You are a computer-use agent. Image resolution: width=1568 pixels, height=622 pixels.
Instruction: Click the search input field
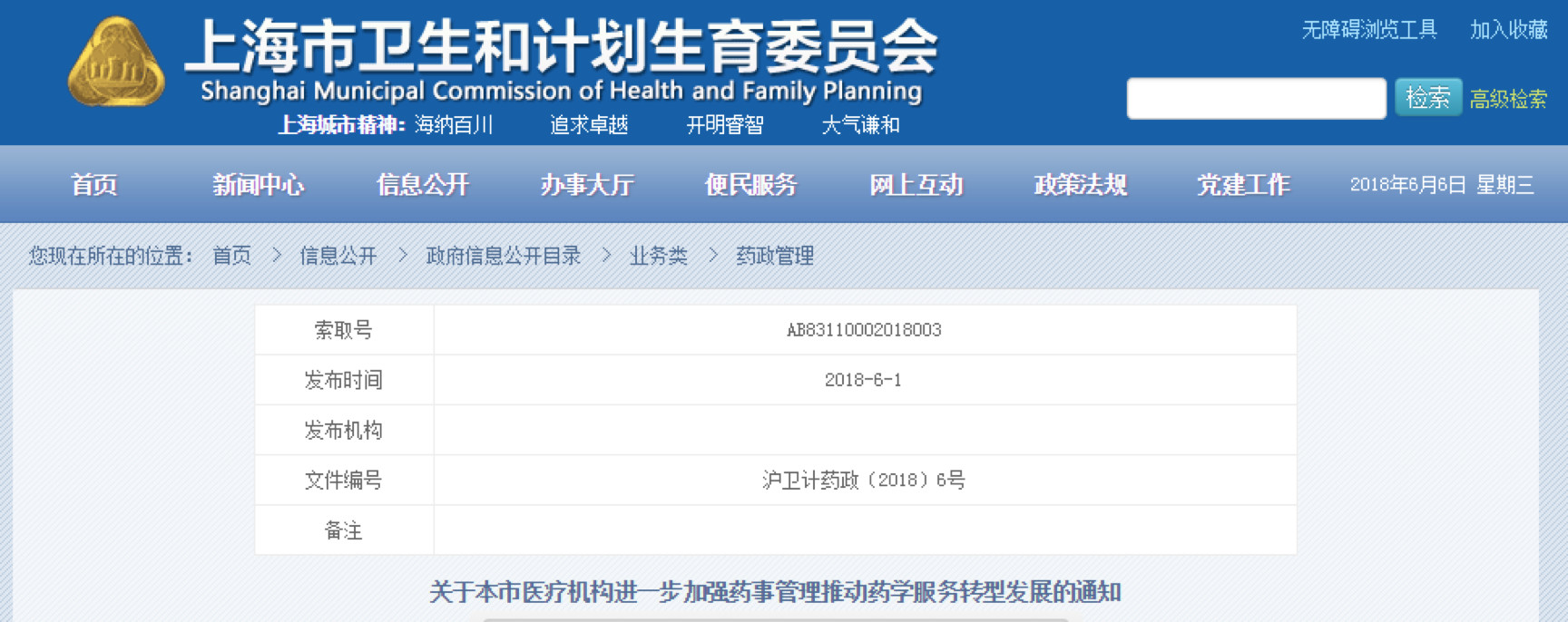click(1255, 98)
